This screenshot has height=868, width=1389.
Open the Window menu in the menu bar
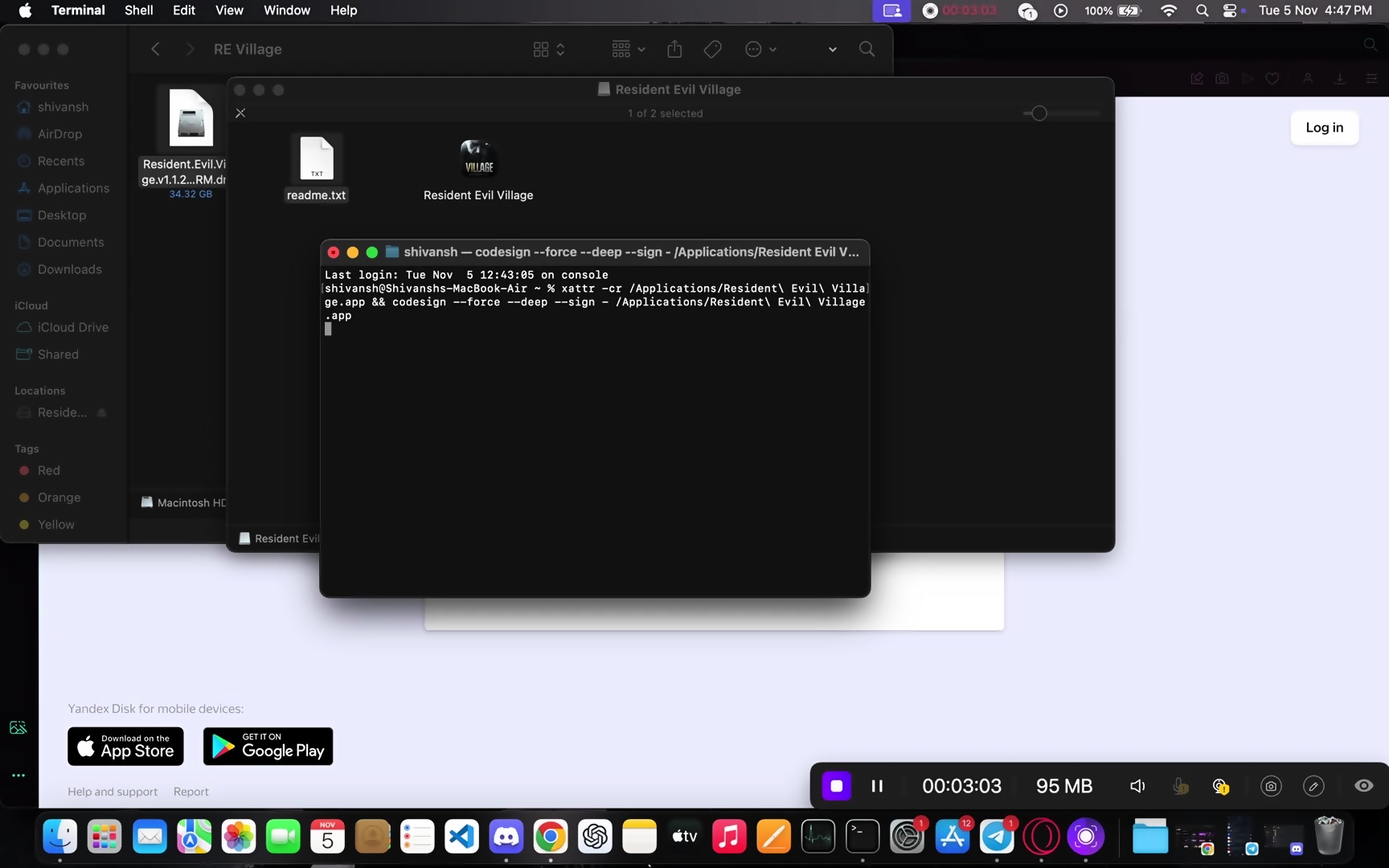pos(286,10)
